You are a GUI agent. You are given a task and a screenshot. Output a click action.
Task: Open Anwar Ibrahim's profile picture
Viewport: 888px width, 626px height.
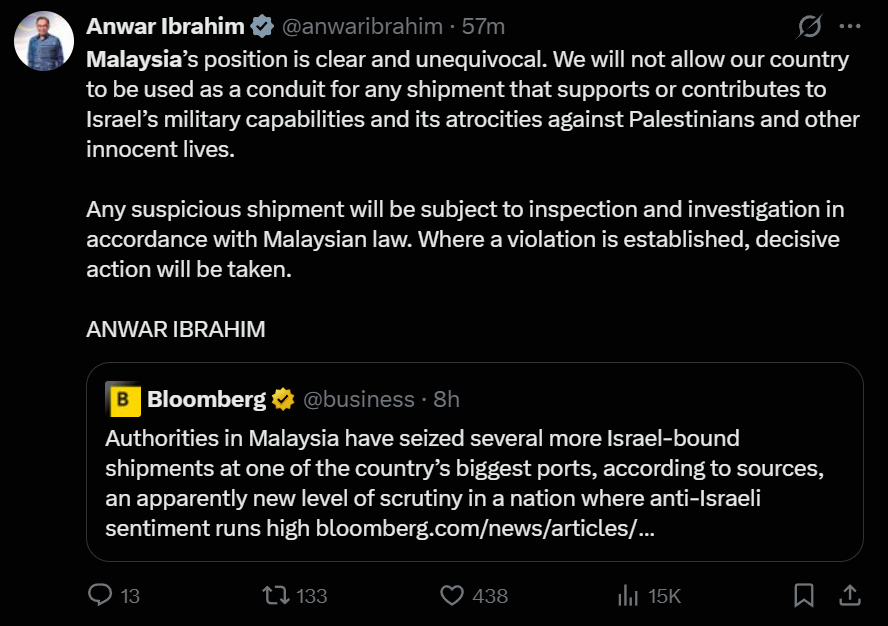point(44,41)
